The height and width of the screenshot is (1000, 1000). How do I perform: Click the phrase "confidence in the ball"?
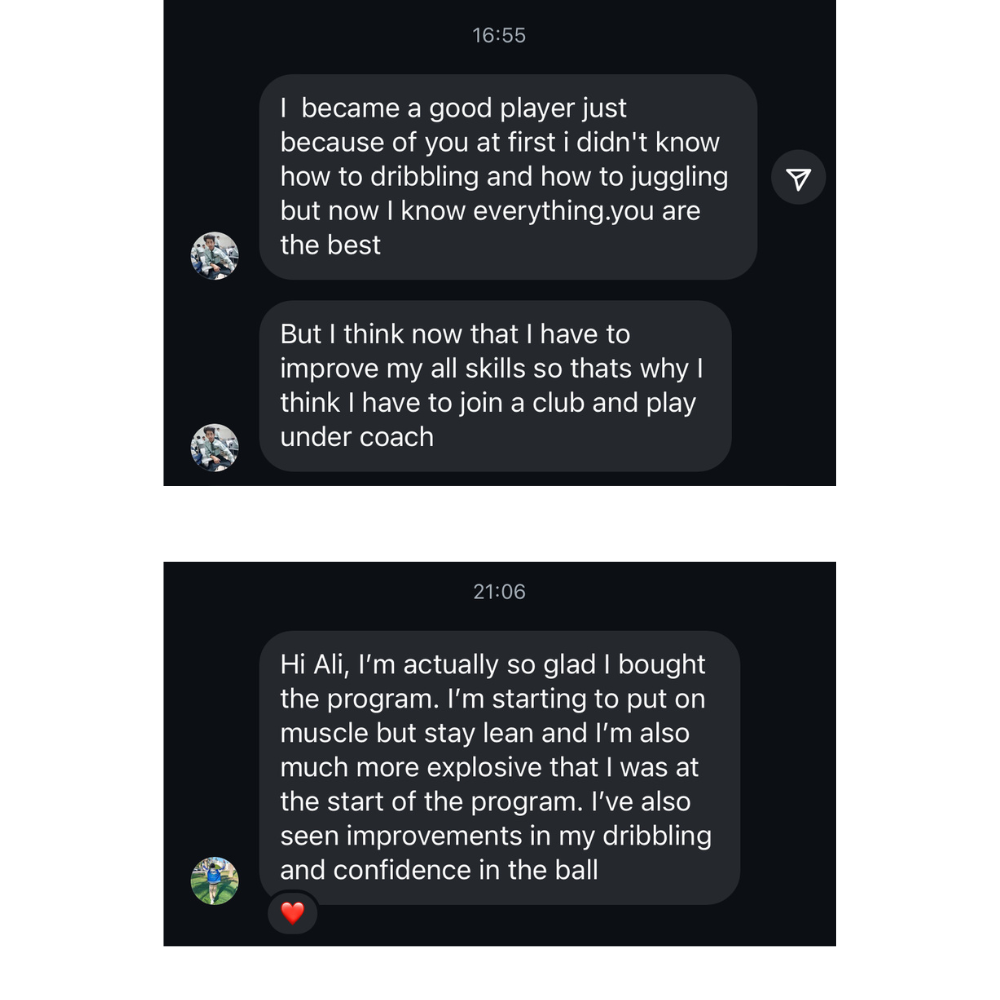tap(465, 869)
